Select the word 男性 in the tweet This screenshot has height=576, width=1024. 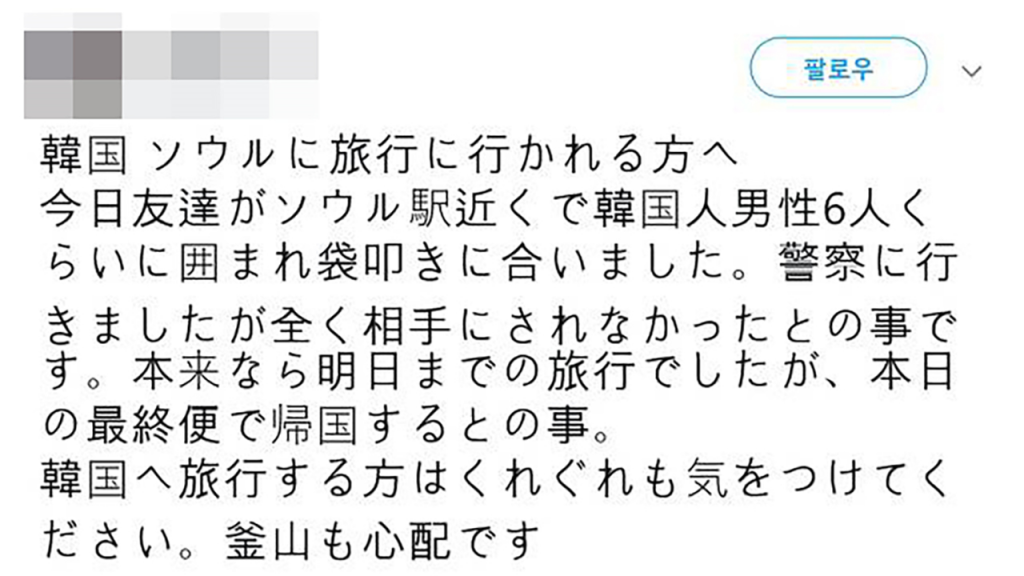pos(758,212)
